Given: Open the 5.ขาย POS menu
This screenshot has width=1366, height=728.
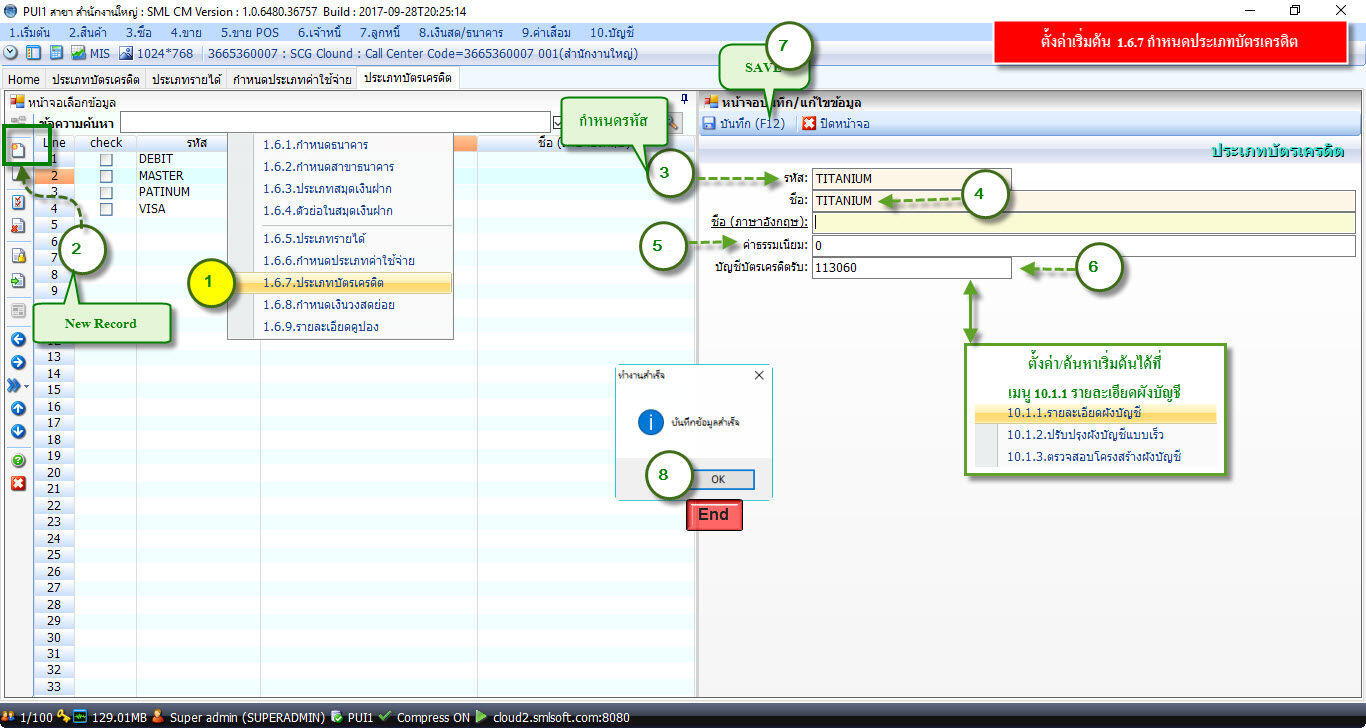Looking at the screenshot, I should click(x=249, y=33).
